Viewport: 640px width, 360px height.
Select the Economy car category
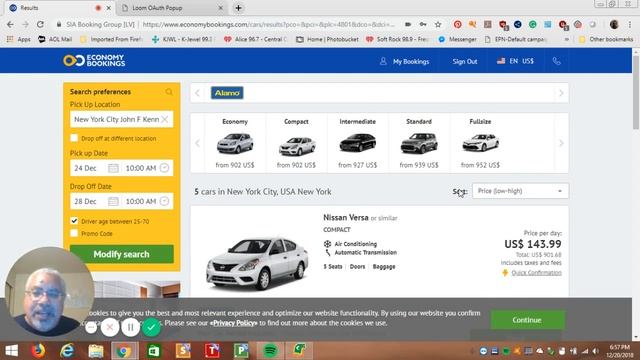(x=235, y=143)
